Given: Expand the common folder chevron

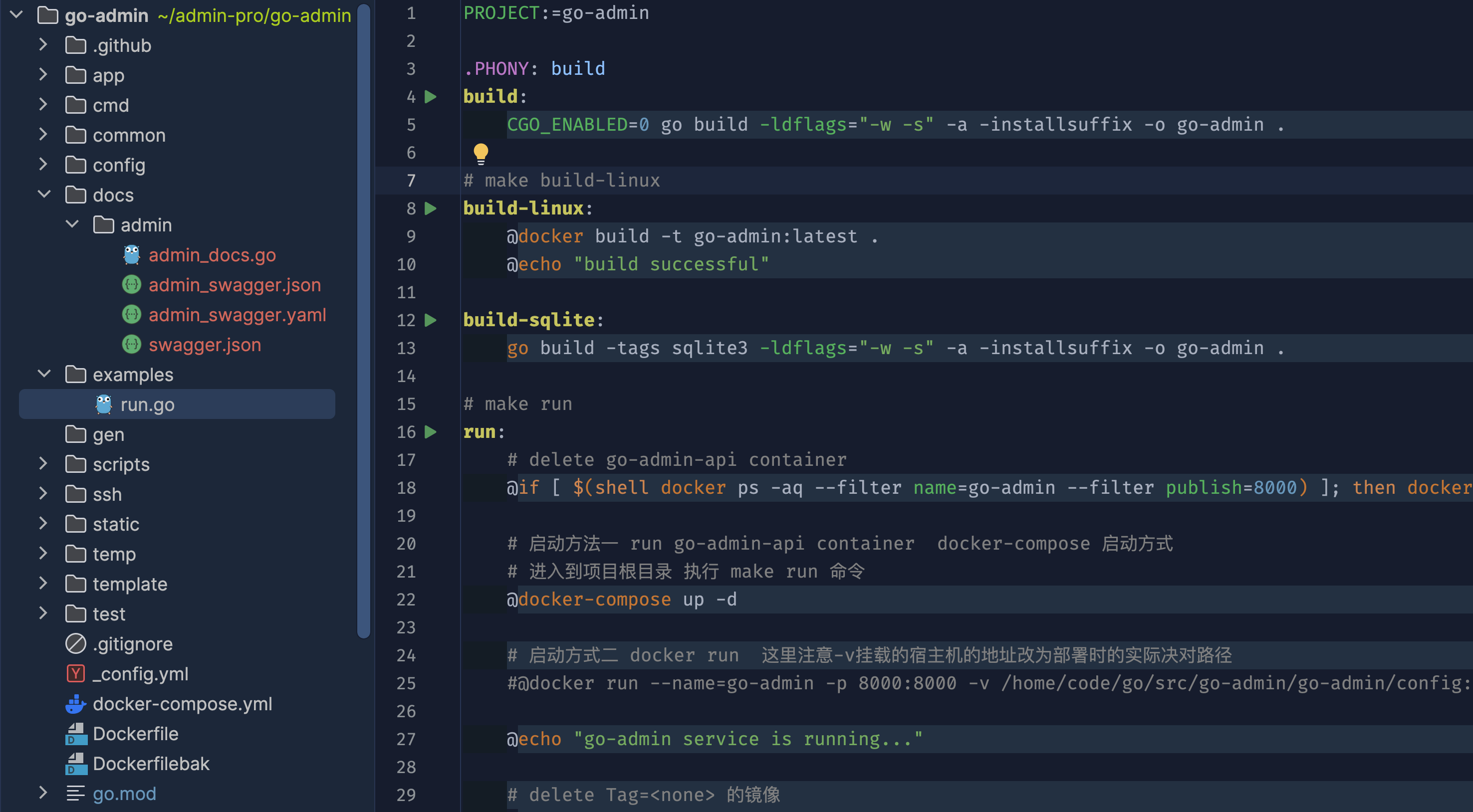Looking at the screenshot, I should click(43, 134).
